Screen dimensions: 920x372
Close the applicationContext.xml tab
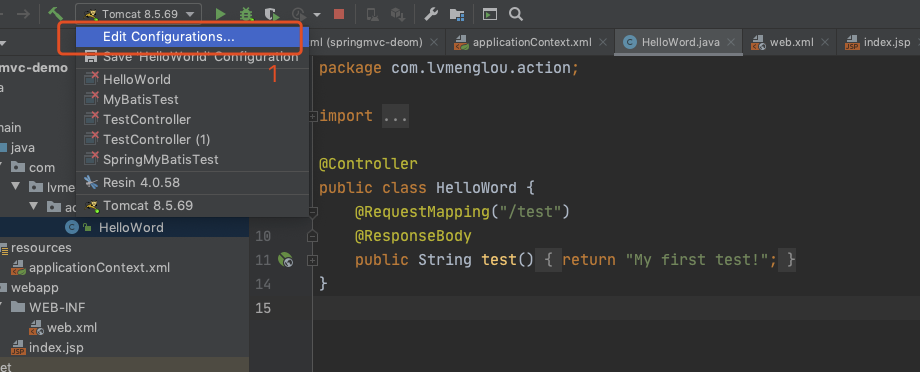(x=603, y=42)
